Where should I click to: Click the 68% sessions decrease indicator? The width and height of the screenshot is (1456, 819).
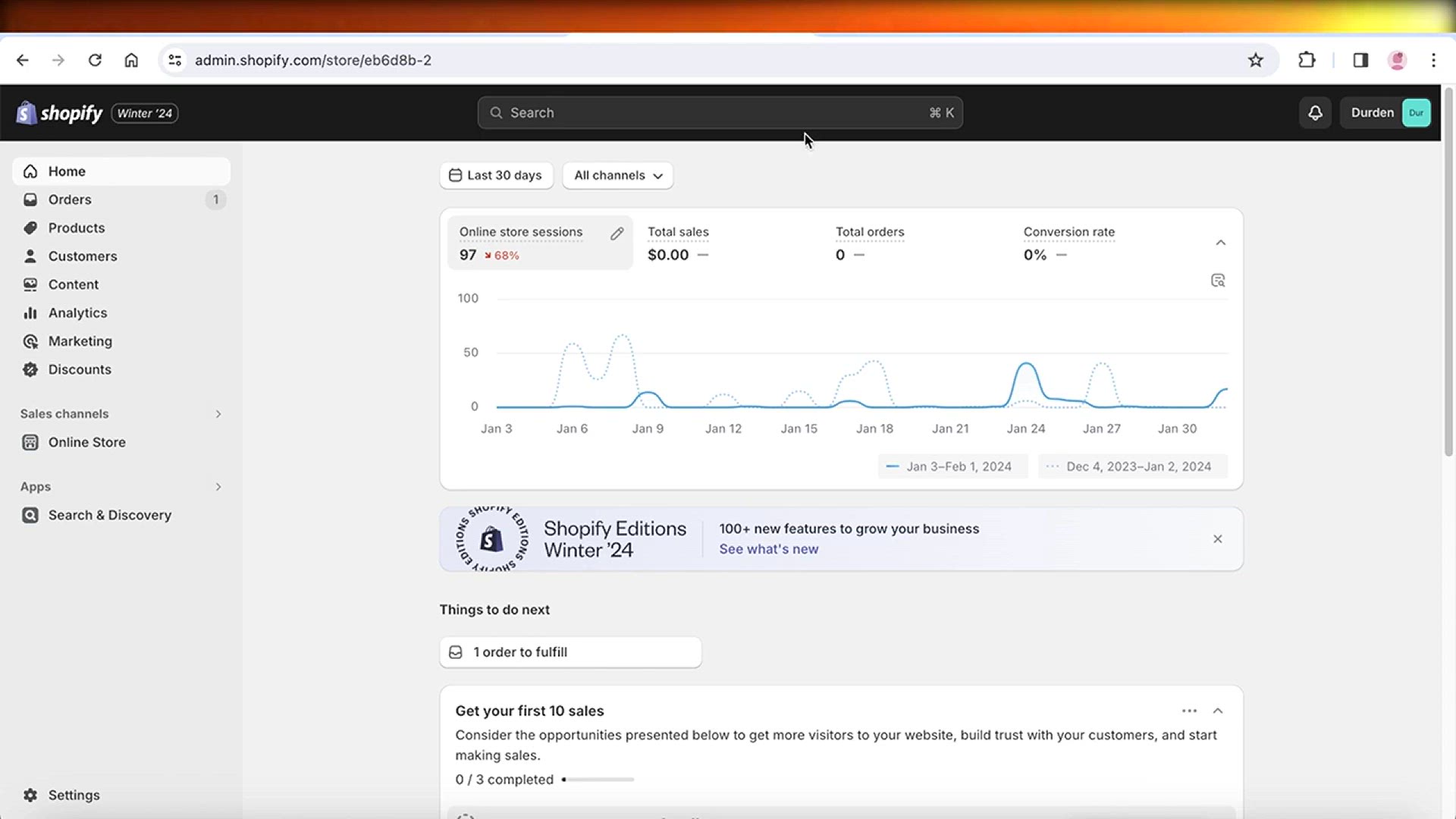[502, 256]
